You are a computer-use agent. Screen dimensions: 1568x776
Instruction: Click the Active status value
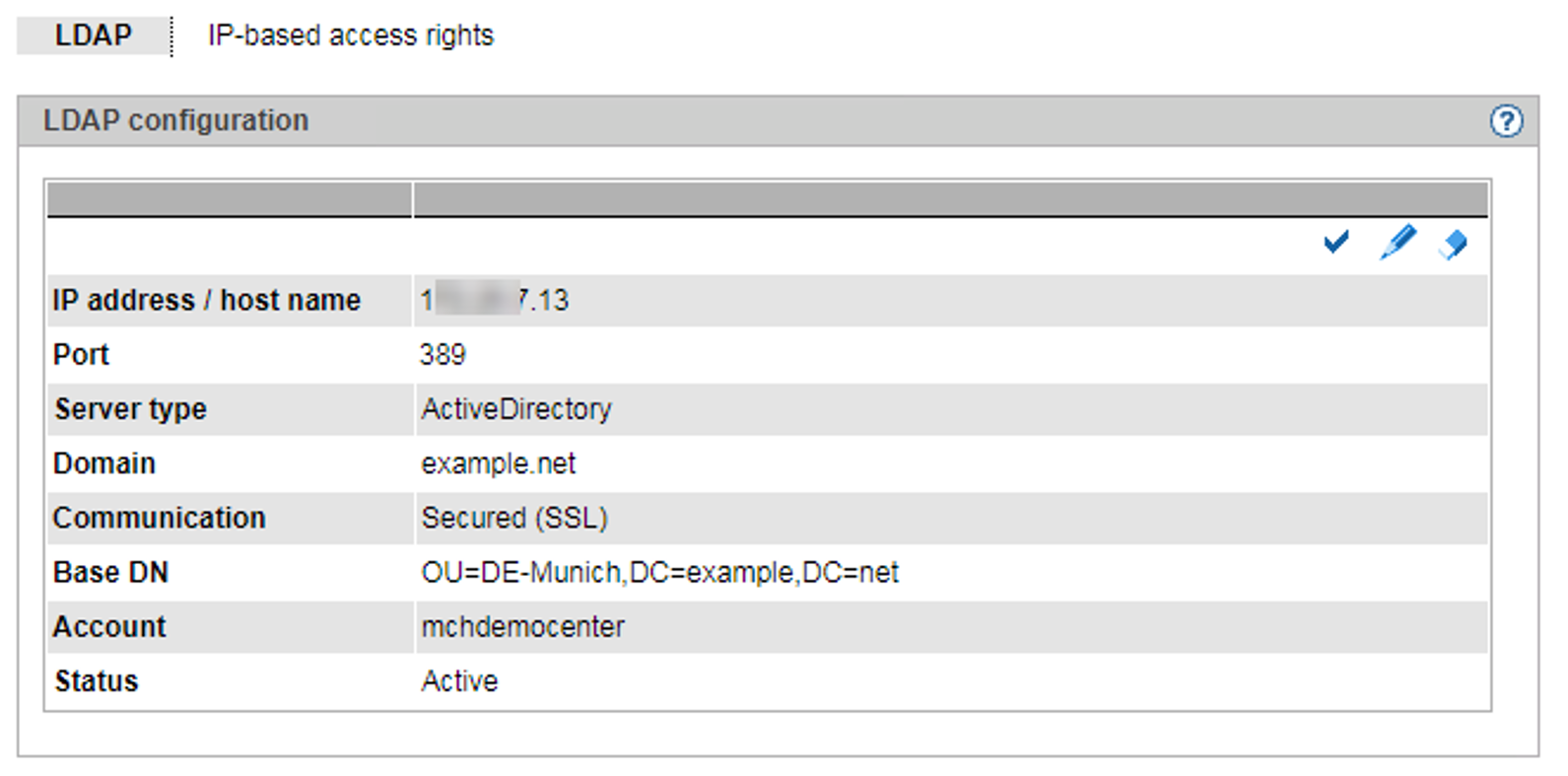(x=459, y=681)
